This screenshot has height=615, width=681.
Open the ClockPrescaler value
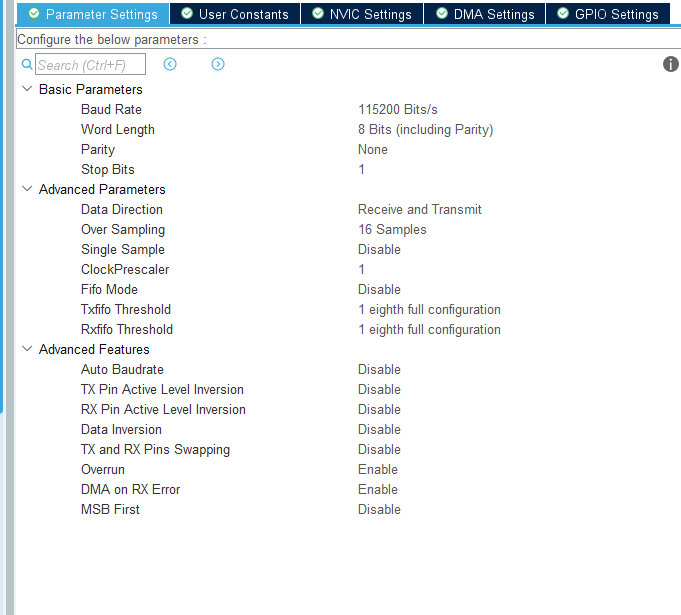[x=361, y=269]
